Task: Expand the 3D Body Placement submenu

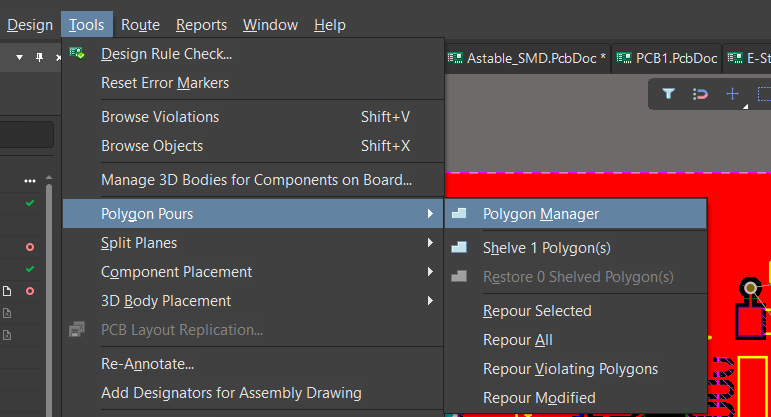Action: click(253, 300)
